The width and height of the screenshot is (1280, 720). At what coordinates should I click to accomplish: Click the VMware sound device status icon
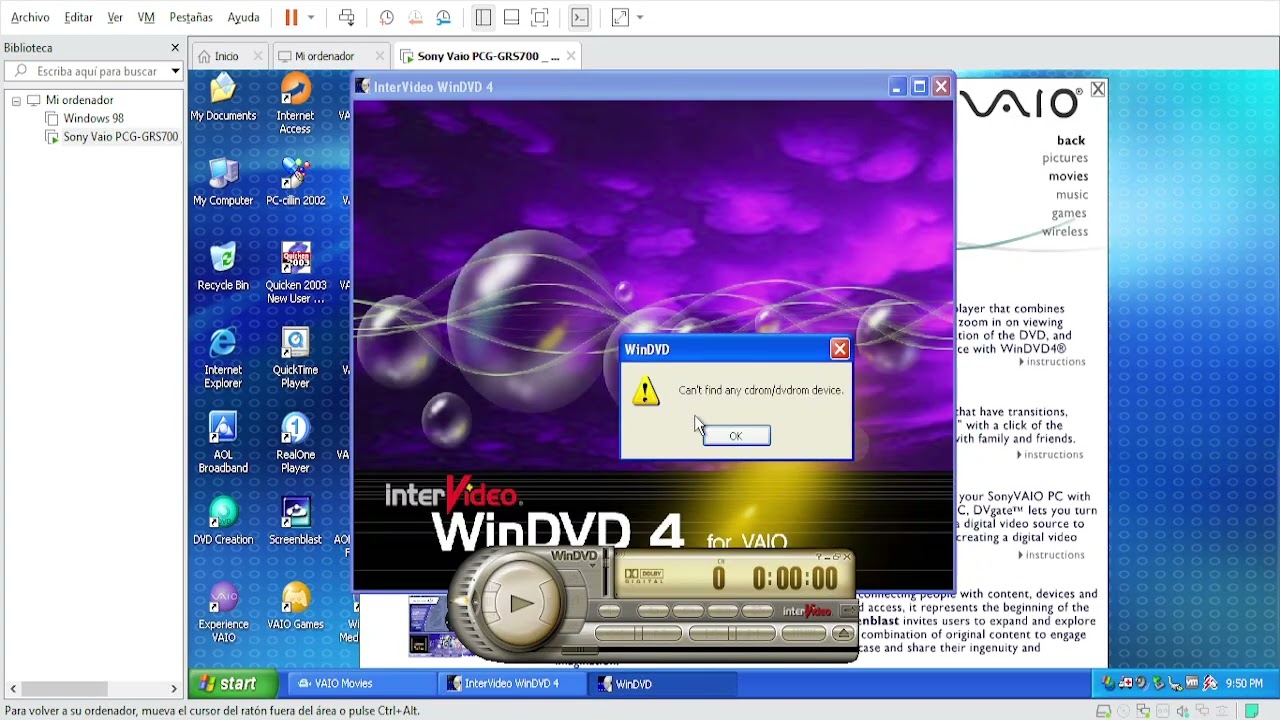[1181, 711]
